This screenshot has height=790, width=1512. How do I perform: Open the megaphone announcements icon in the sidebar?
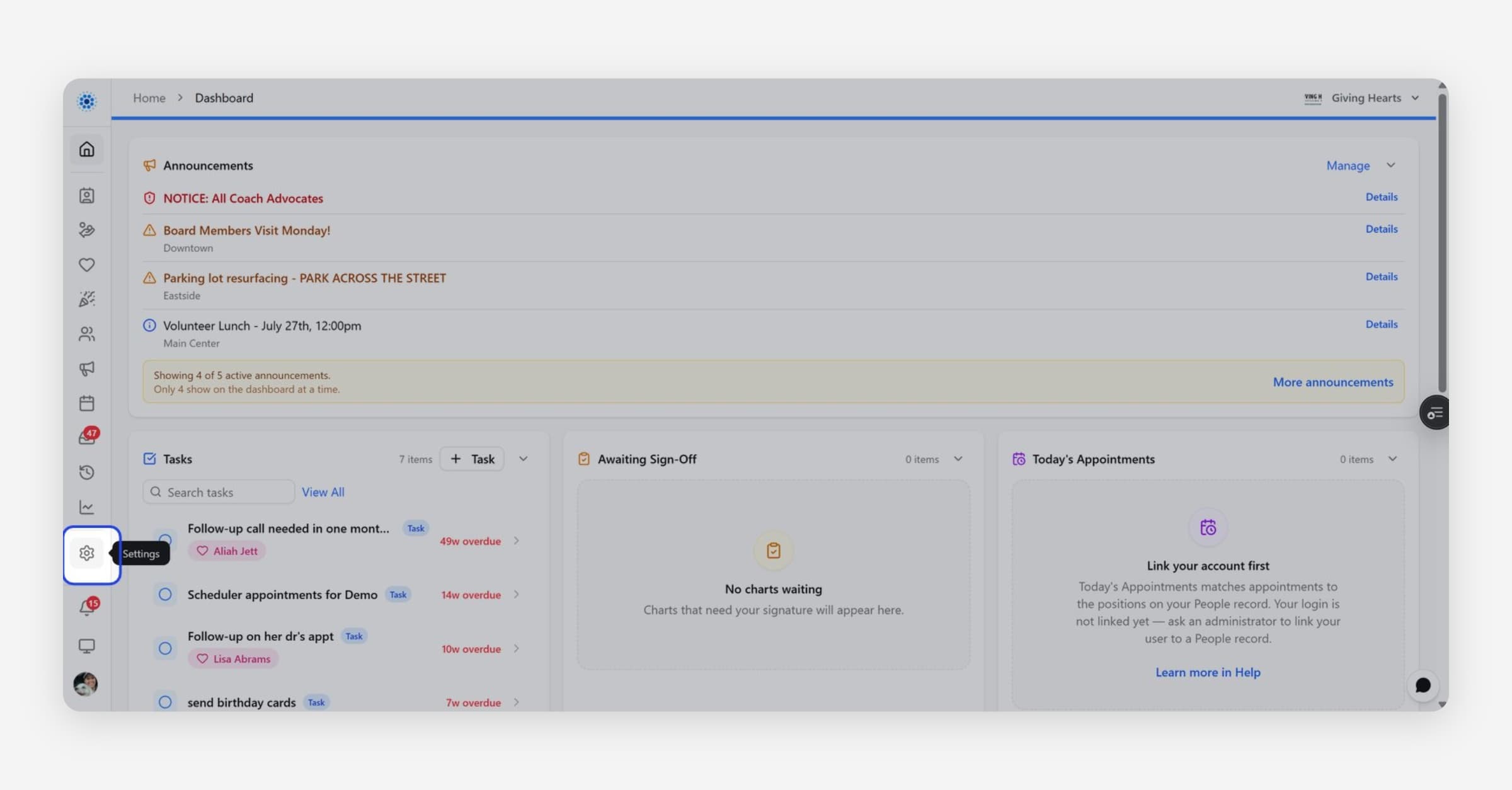86,369
